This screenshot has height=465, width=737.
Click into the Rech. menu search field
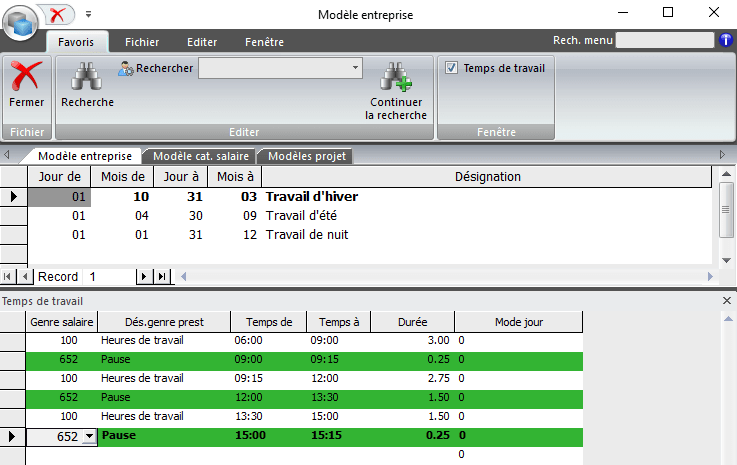point(665,41)
